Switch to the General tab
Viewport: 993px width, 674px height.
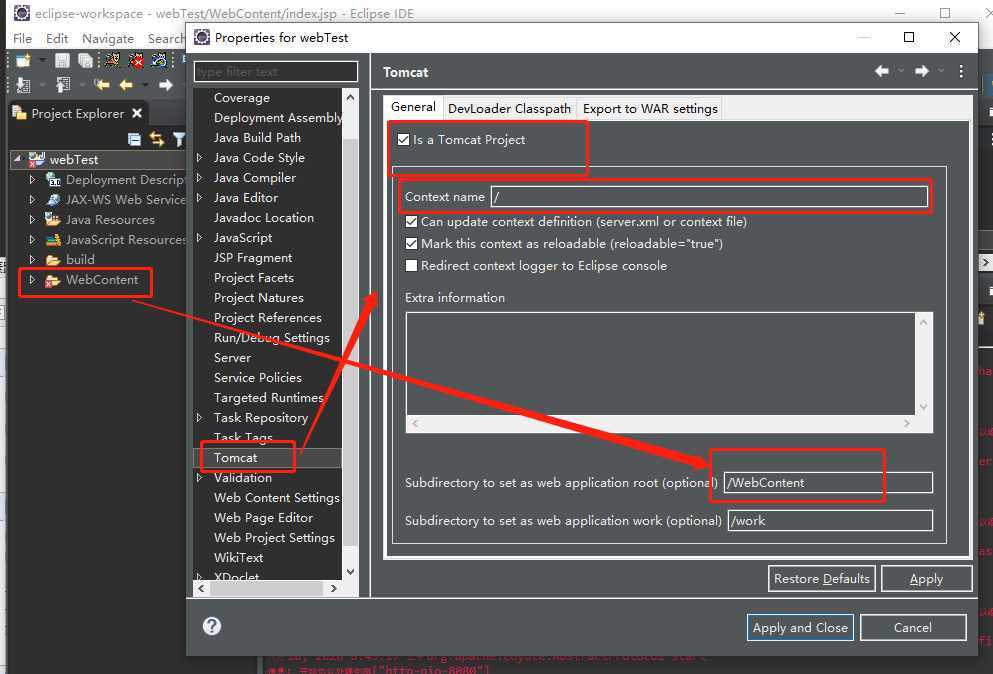[414, 107]
